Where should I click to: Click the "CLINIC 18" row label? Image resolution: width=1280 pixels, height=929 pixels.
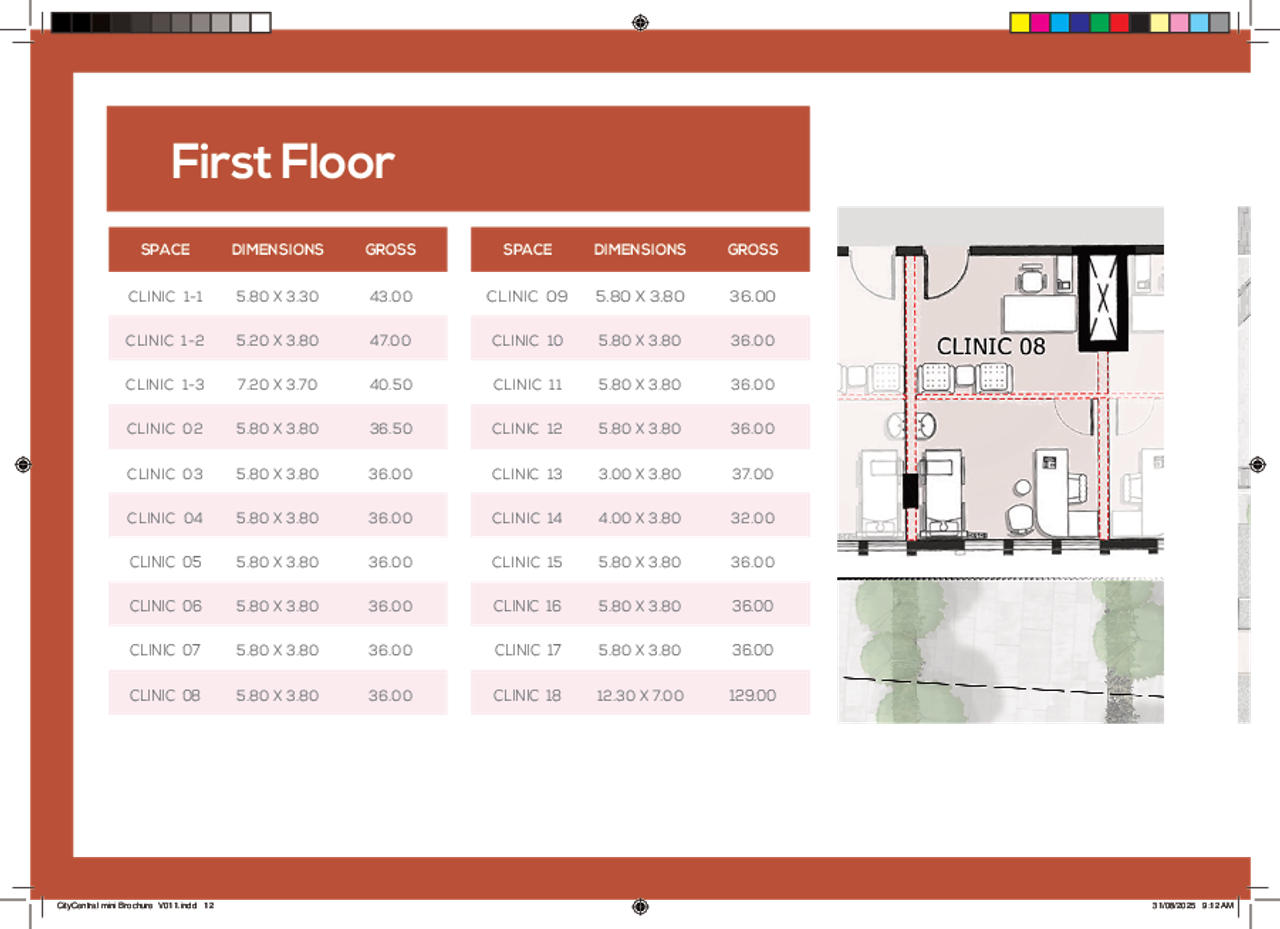point(527,695)
